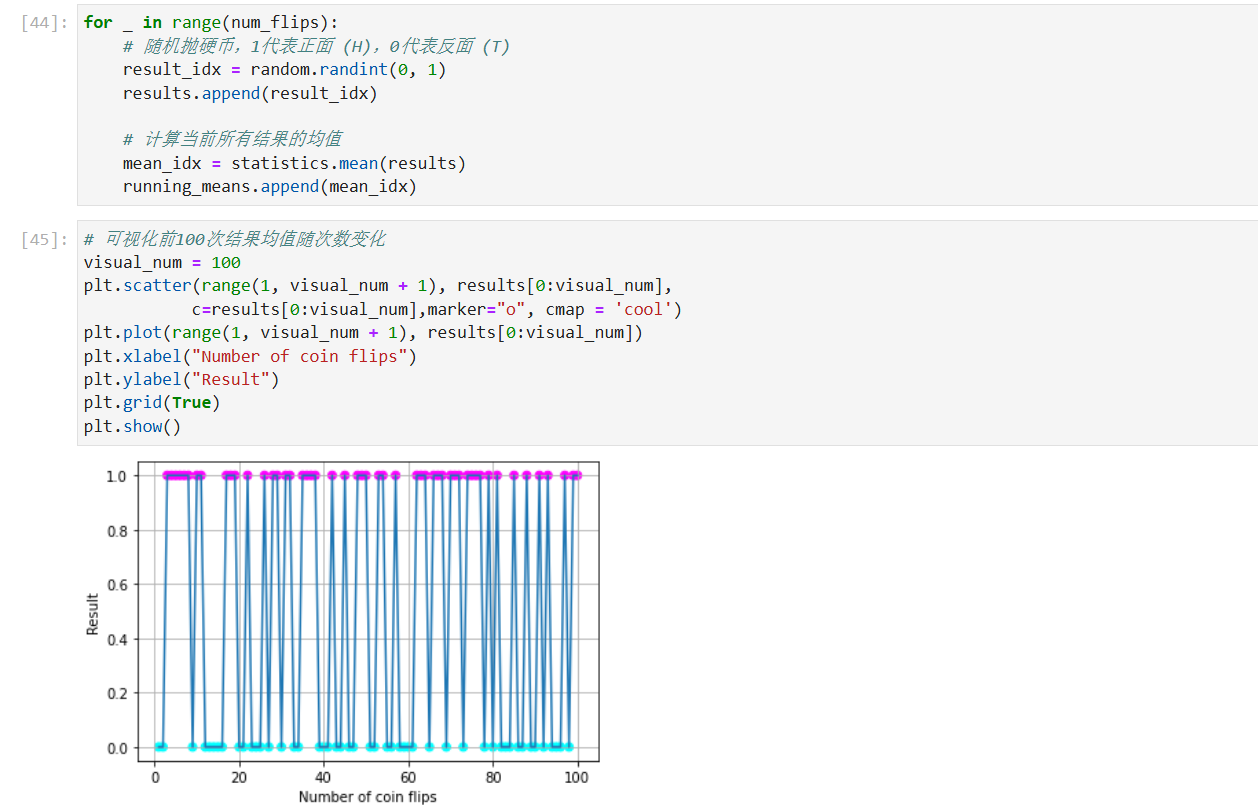This screenshot has width=1258, height=812.
Task: Click line plt.ylabel("Result")
Action: point(182,380)
